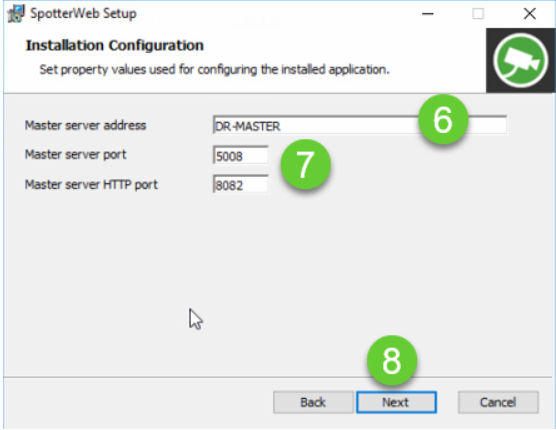Click the 'Set property values' description text
Viewport: 556px width, 430px height.
(x=214, y=69)
